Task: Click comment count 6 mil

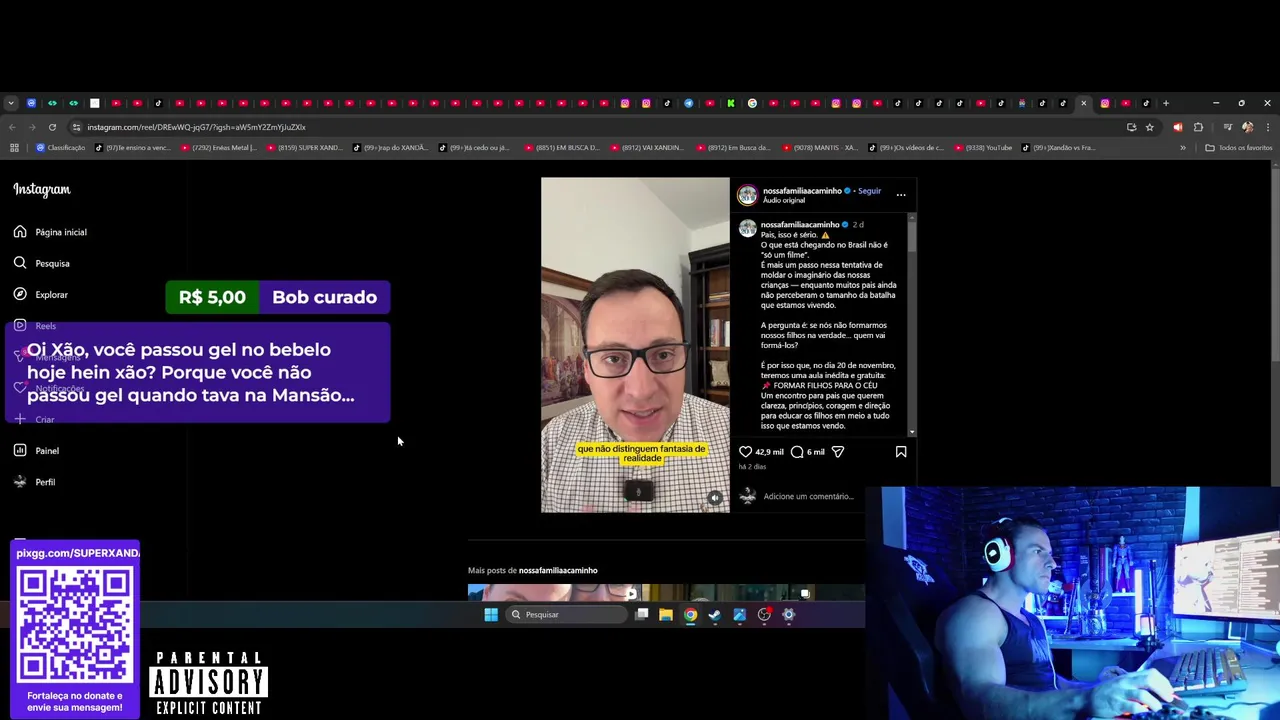Action: pyautogui.click(x=816, y=452)
